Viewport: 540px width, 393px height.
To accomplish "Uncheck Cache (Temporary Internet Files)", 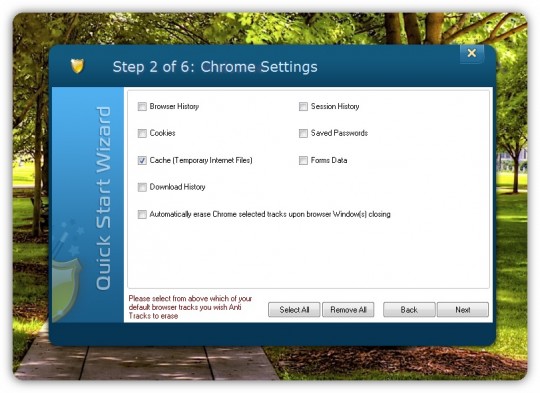I will coord(142,161).
